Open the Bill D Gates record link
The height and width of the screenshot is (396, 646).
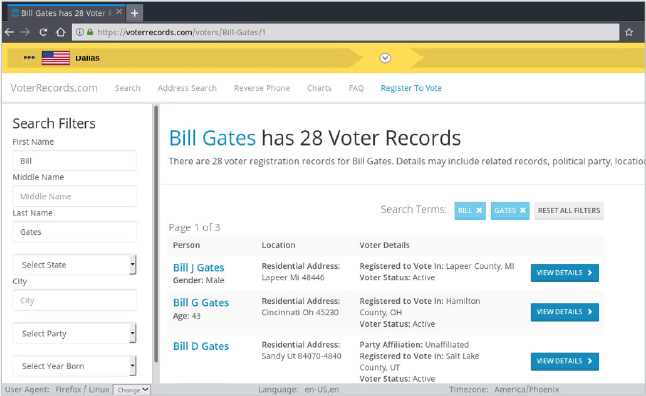pos(201,347)
